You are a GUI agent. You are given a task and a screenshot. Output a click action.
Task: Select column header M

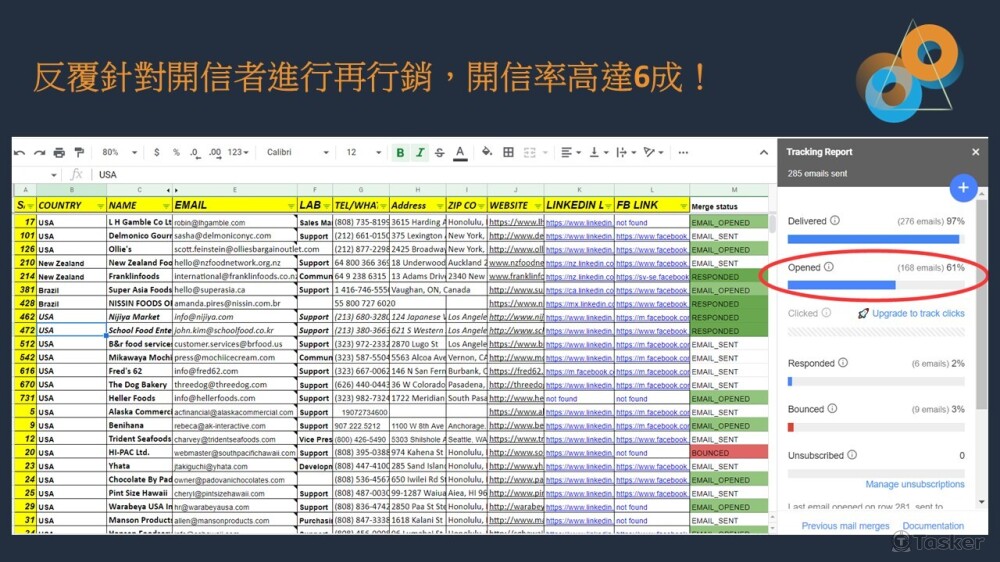(x=733, y=190)
